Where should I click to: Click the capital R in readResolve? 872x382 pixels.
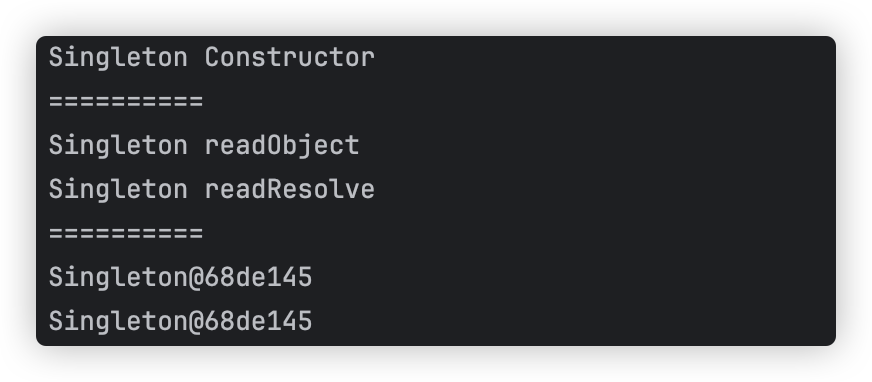(x=274, y=189)
